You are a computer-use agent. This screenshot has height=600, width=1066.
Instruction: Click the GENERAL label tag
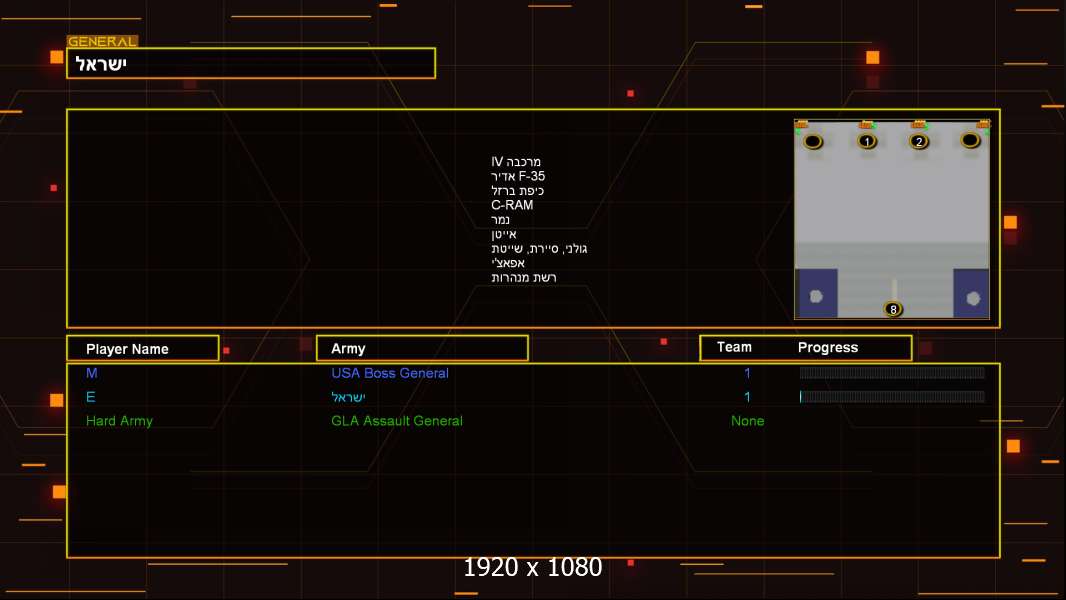click(102, 41)
